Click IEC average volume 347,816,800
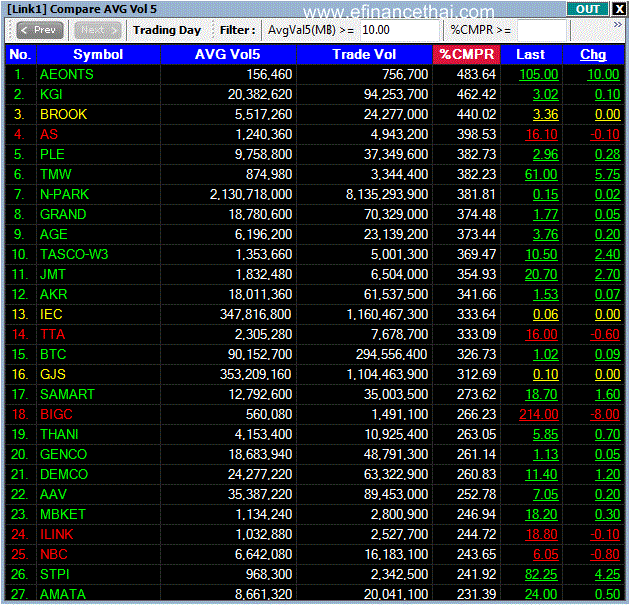Screen dimensions: 630x605 (256, 315)
